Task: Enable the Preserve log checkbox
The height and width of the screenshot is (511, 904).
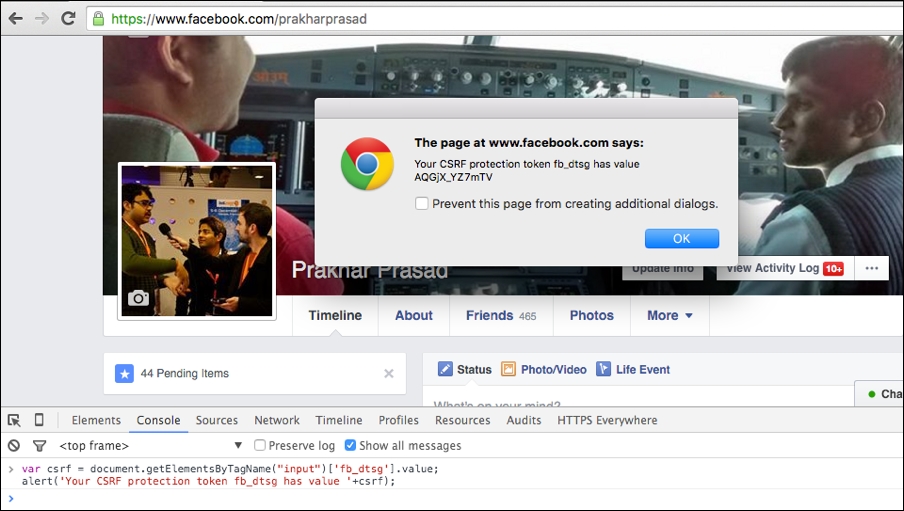Action: [260, 445]
